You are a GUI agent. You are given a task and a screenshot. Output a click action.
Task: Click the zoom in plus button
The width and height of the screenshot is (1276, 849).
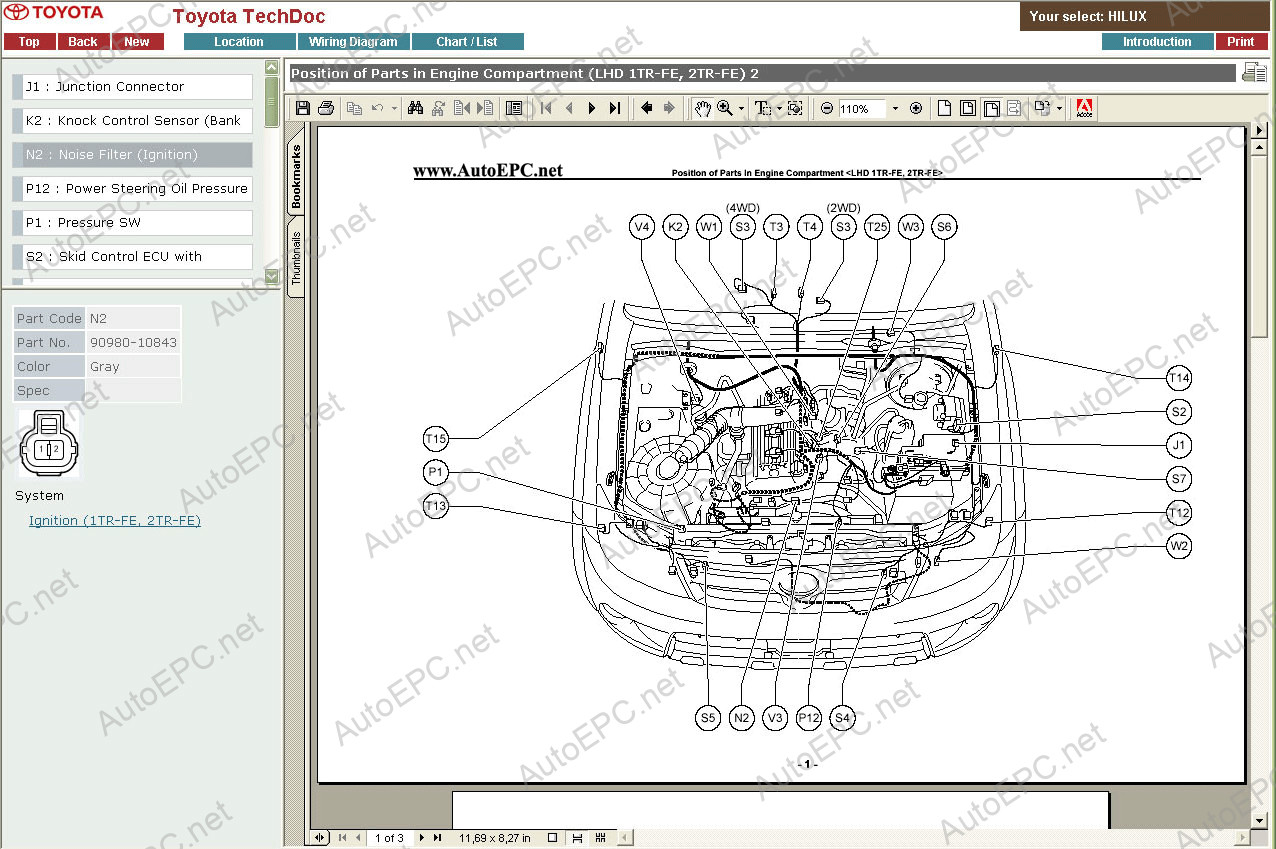(x=916, y=108)
